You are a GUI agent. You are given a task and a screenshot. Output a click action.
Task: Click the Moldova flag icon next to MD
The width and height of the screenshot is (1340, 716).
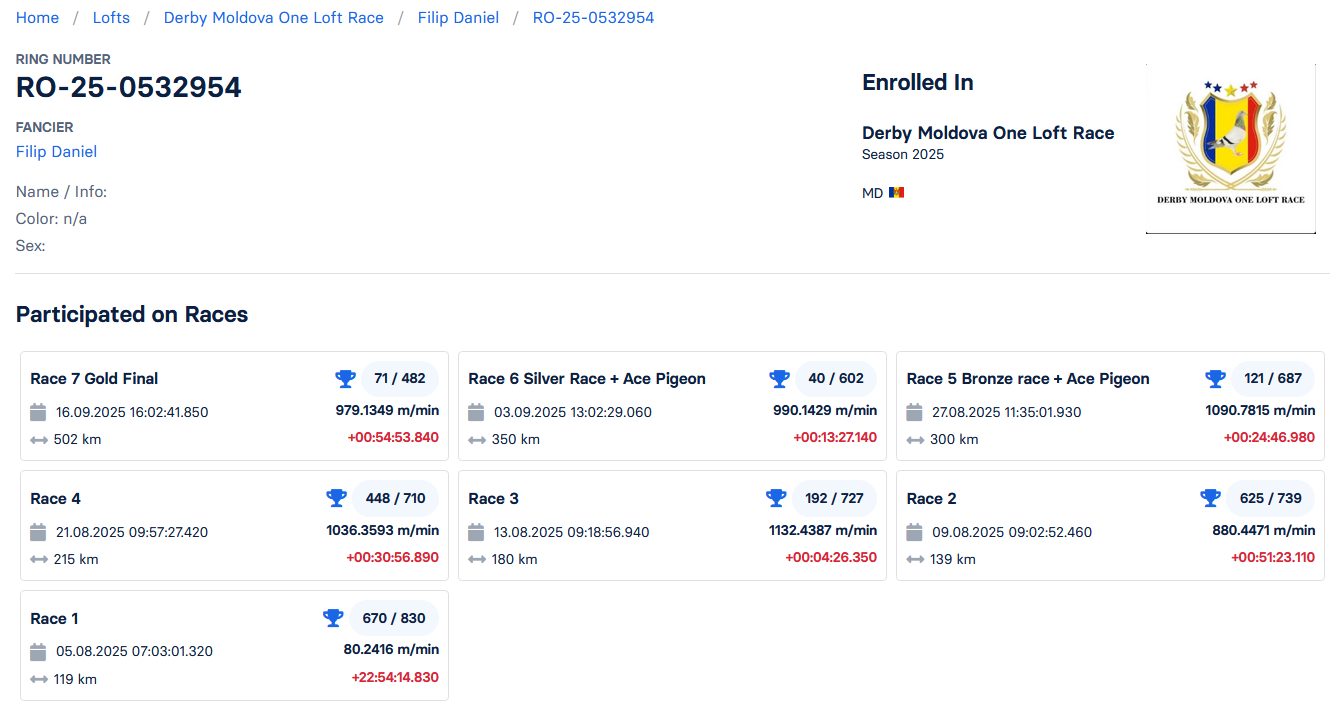(x=896, y=193)
